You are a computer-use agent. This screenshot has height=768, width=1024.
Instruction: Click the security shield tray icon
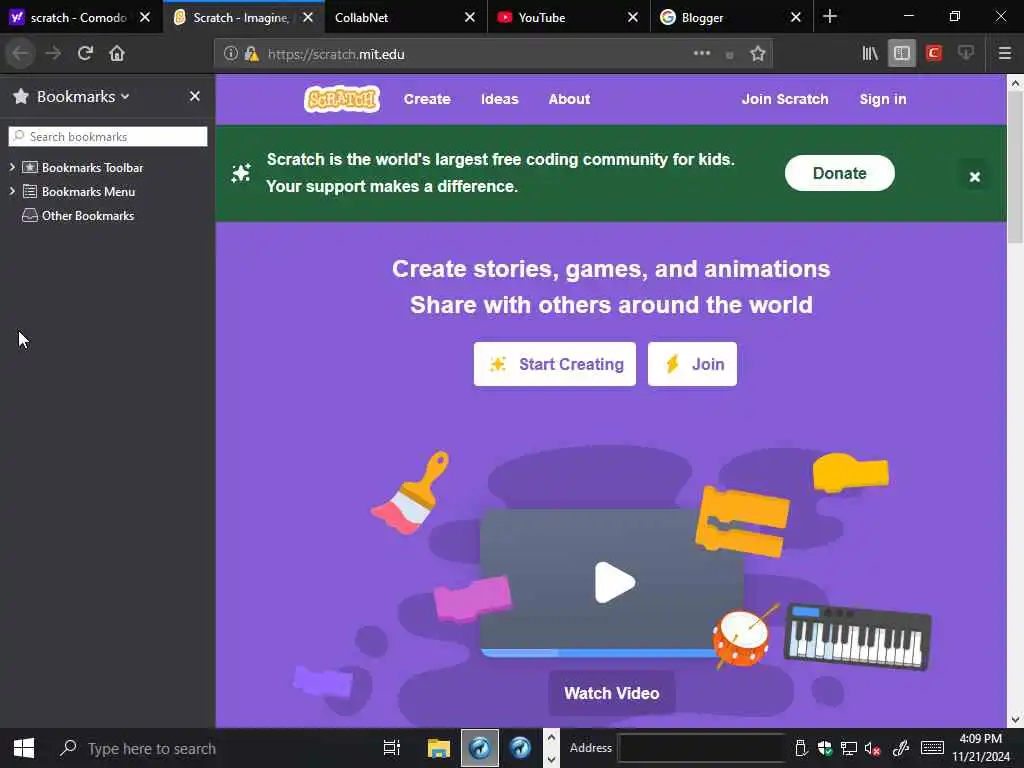coord(824,748)
